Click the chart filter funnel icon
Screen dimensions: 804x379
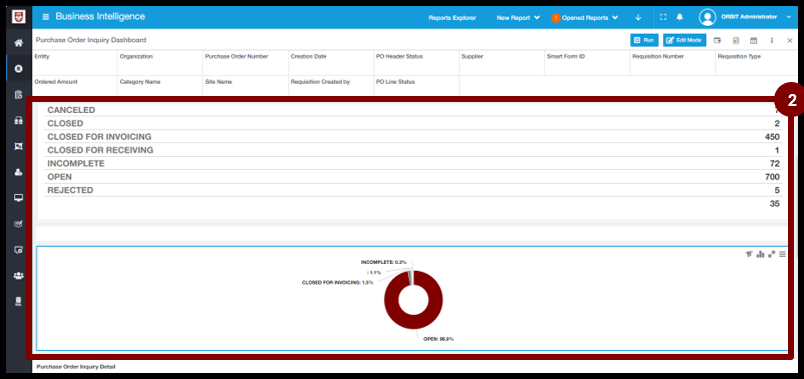(x=749, y=254)
